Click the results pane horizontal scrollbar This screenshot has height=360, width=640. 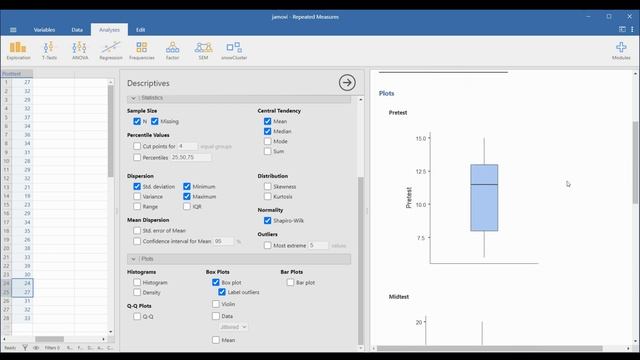tap(490, 348)
